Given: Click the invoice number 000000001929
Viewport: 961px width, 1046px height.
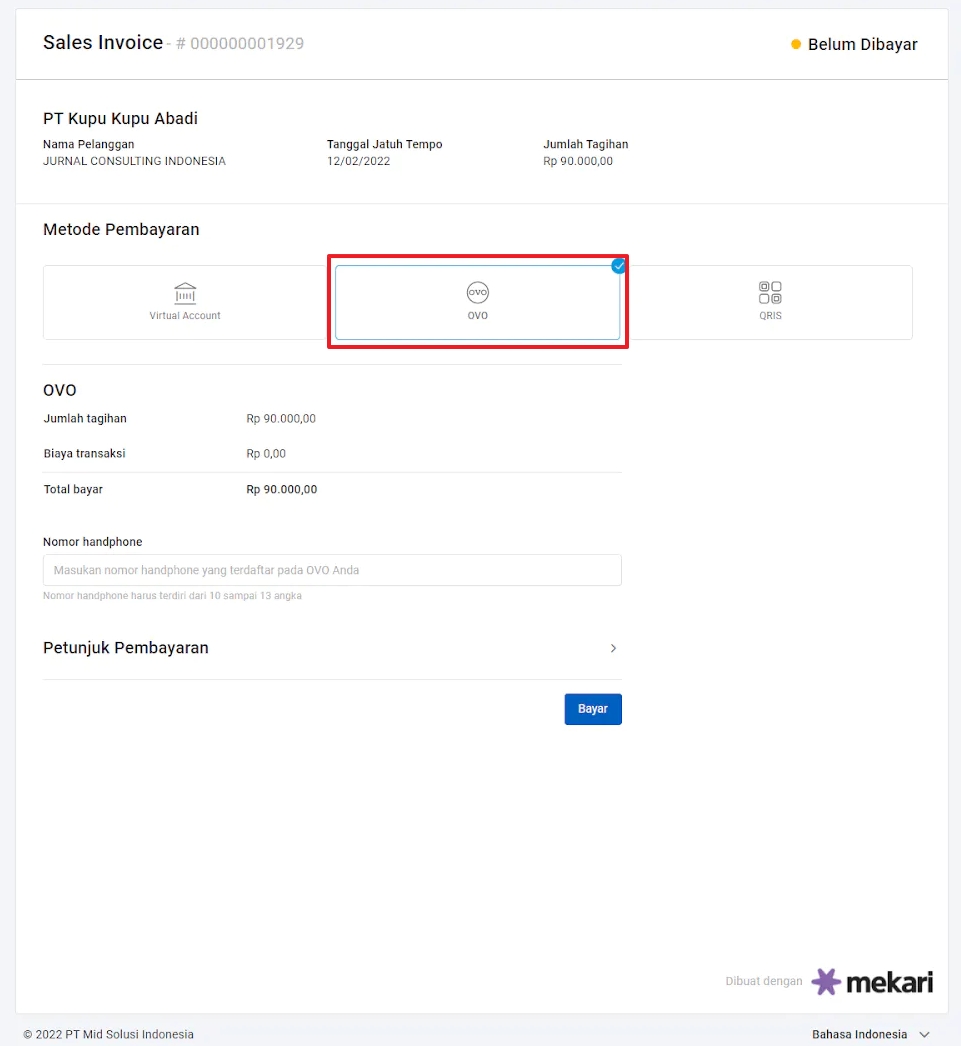Looking at the screenshot, I should 247,44.
